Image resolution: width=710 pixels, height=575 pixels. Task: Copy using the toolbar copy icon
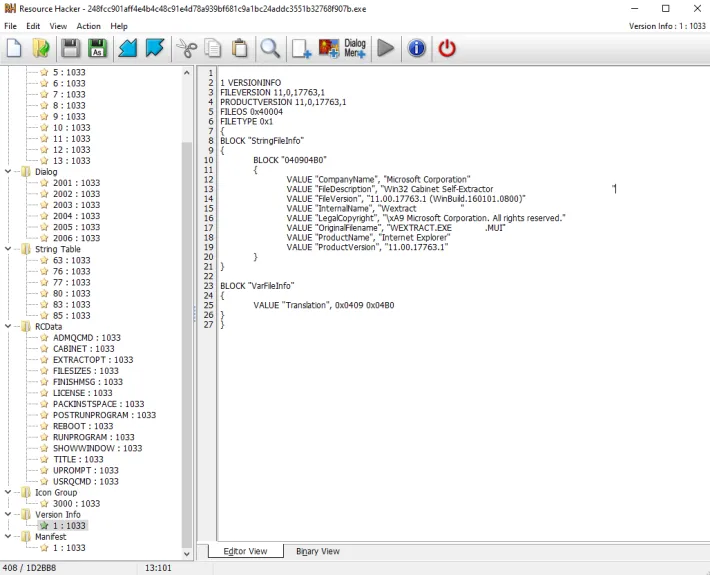click(x=213, y=48)
